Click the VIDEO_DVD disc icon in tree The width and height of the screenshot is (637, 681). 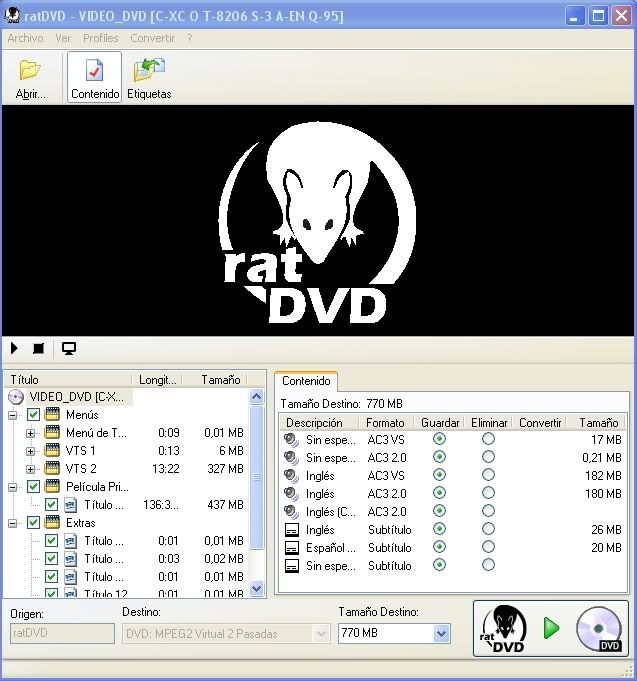(x=16, y=397)
